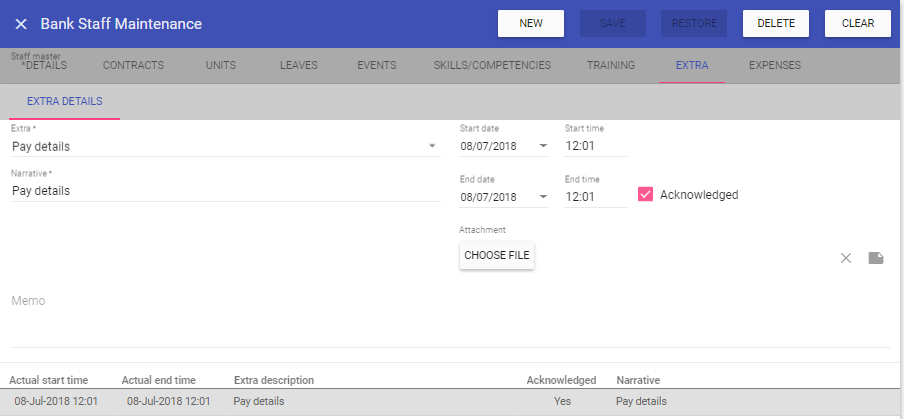The height and width of the screenshot is (419, 904).
Task: Select the Expenses tab
Action: [774, 66]
